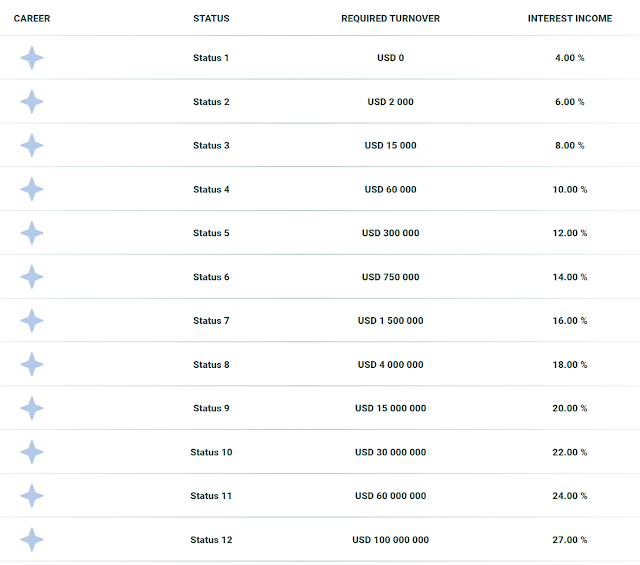Click the USD 60 000 000 turnover value
640x565 pixels.
click(x=391, y=496)
